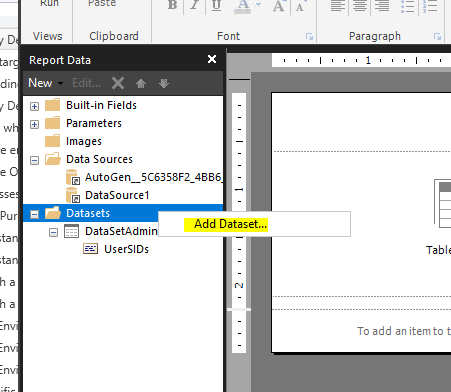The height and width of the screenshot is (392, 451).
Task: Increase font size with large A
Action: 279,6
